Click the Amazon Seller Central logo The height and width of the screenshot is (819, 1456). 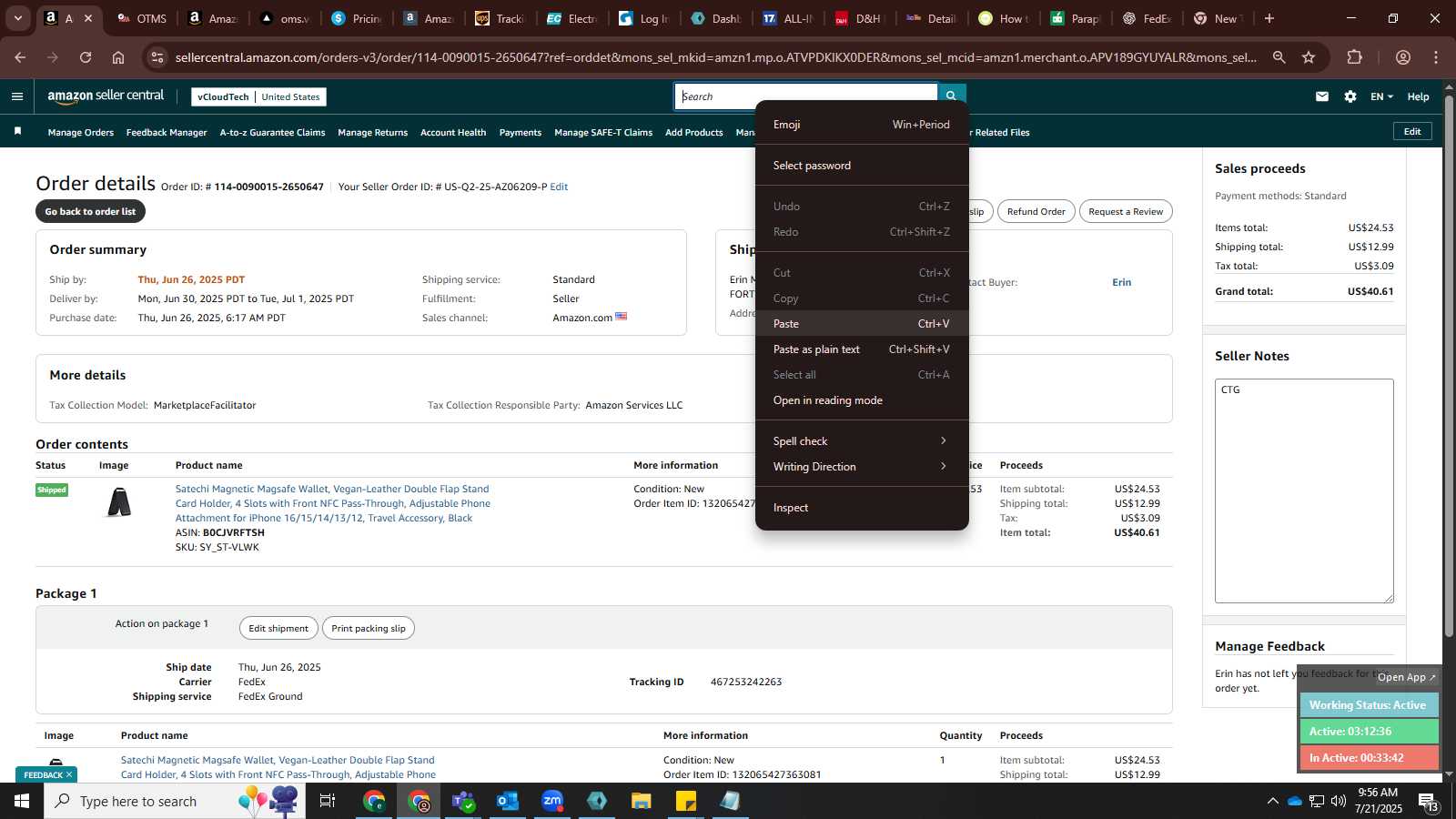pyautogui.click(x=106, y=96)
